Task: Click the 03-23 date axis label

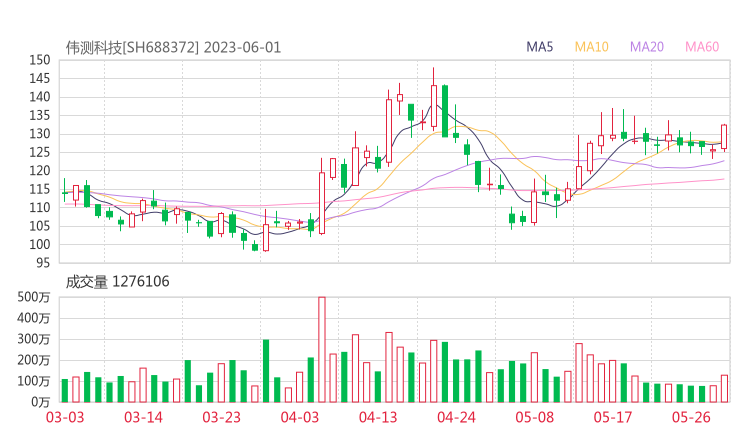Action: pyautogui.click(x=221, y=417)
